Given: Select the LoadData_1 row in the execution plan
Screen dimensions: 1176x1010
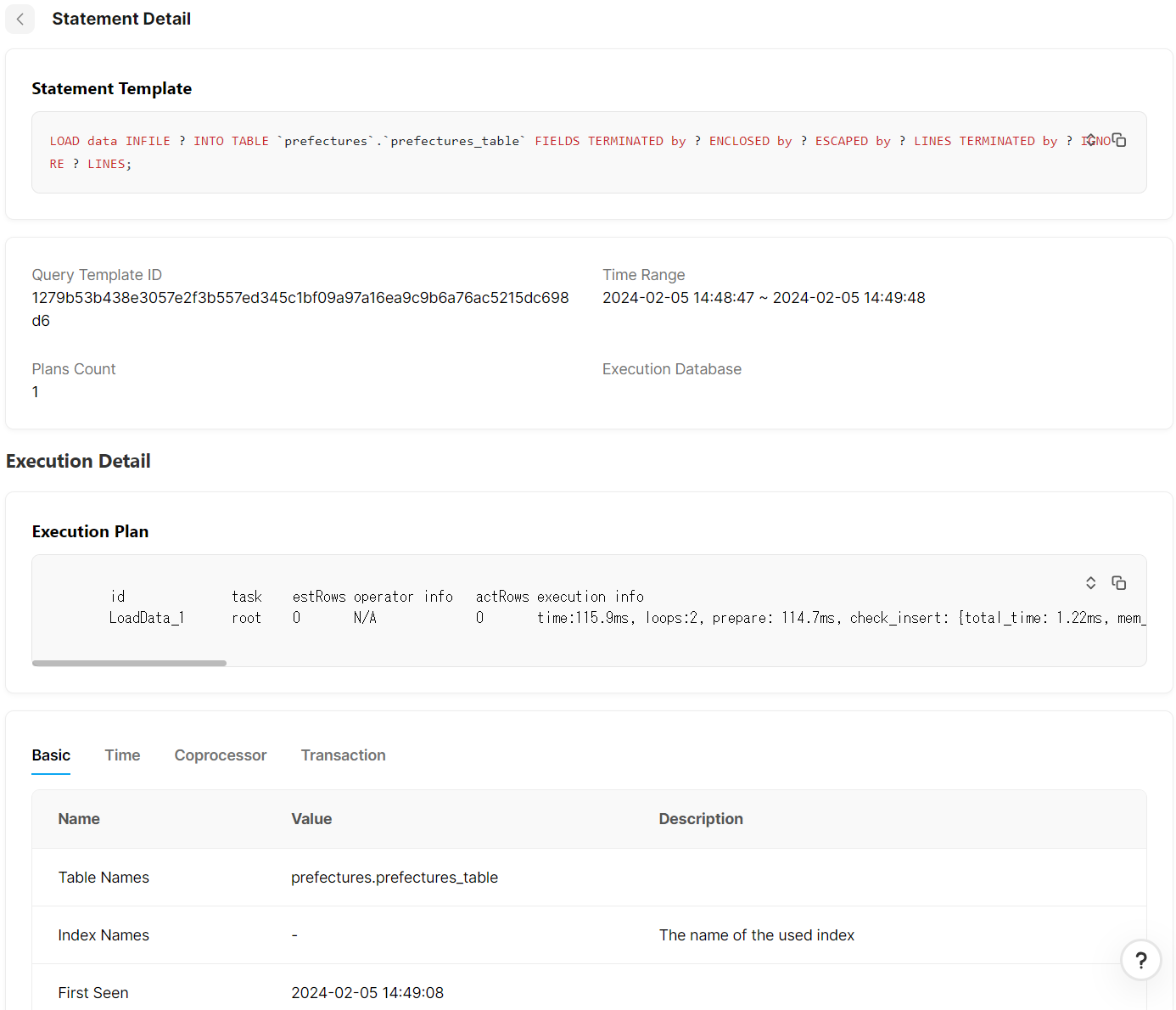Looking at the screenshot, I should point(147,618).
